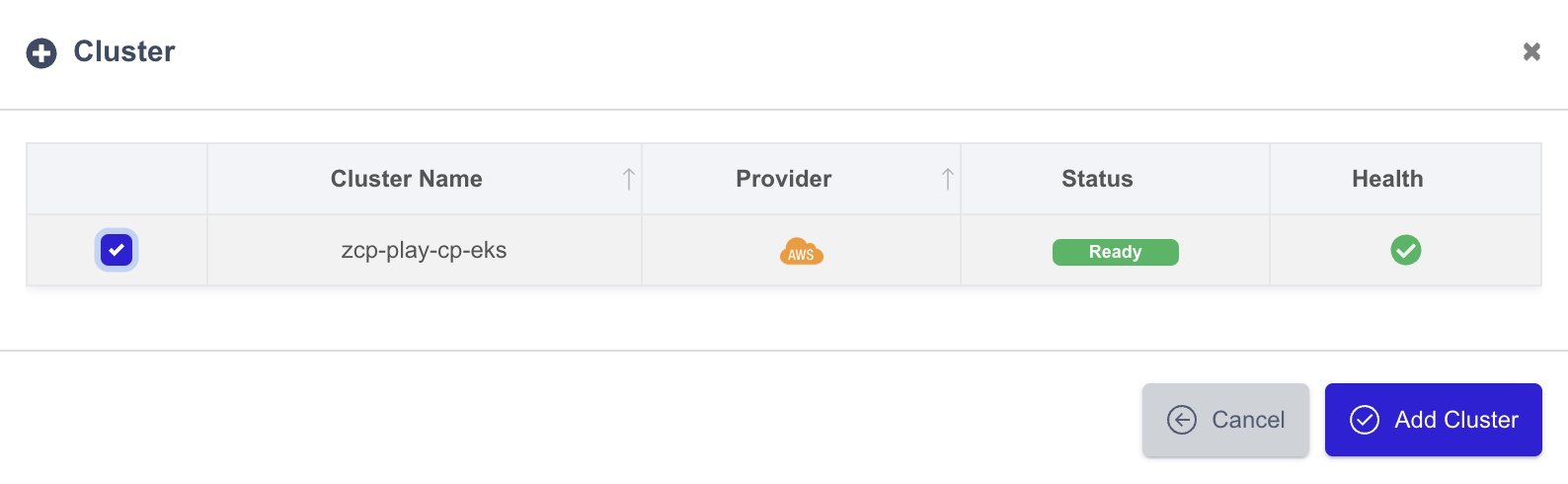
Task: Click the Cancel button
Action: [x=1225, y=420]
